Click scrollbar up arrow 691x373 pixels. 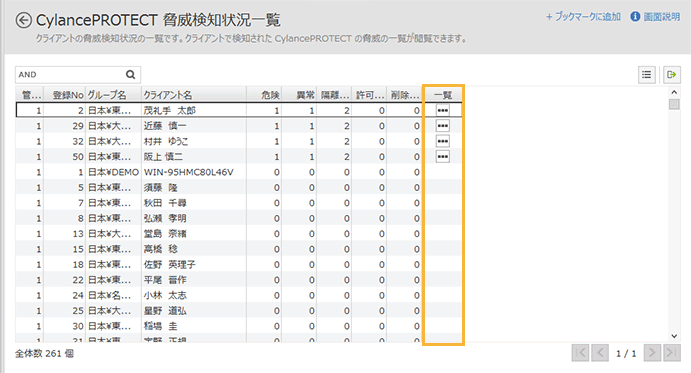[x=674, y=92]
